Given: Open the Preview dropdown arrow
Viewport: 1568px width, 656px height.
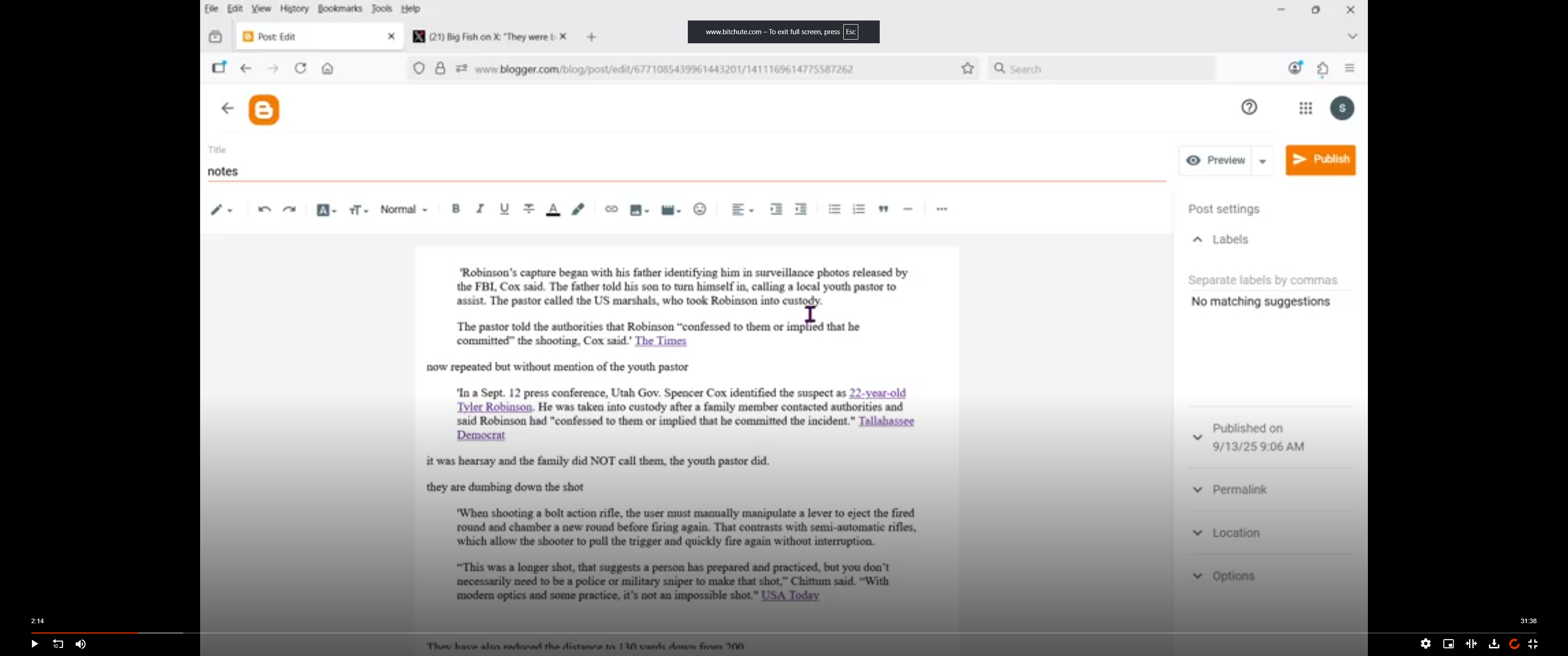Looking at the screenshot, I should [1263, 161].
